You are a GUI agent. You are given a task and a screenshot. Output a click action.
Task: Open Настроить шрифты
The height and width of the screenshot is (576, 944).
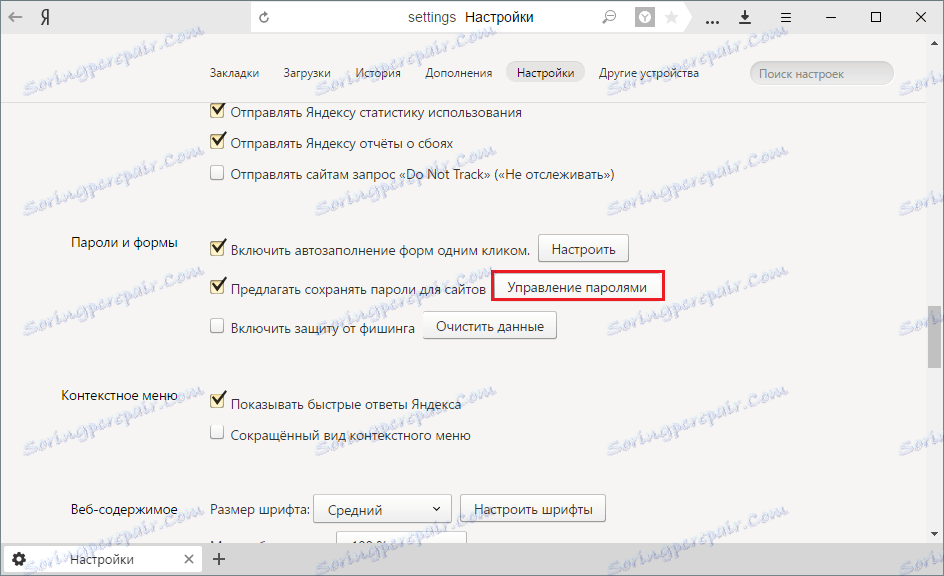[x=533, y=509]
